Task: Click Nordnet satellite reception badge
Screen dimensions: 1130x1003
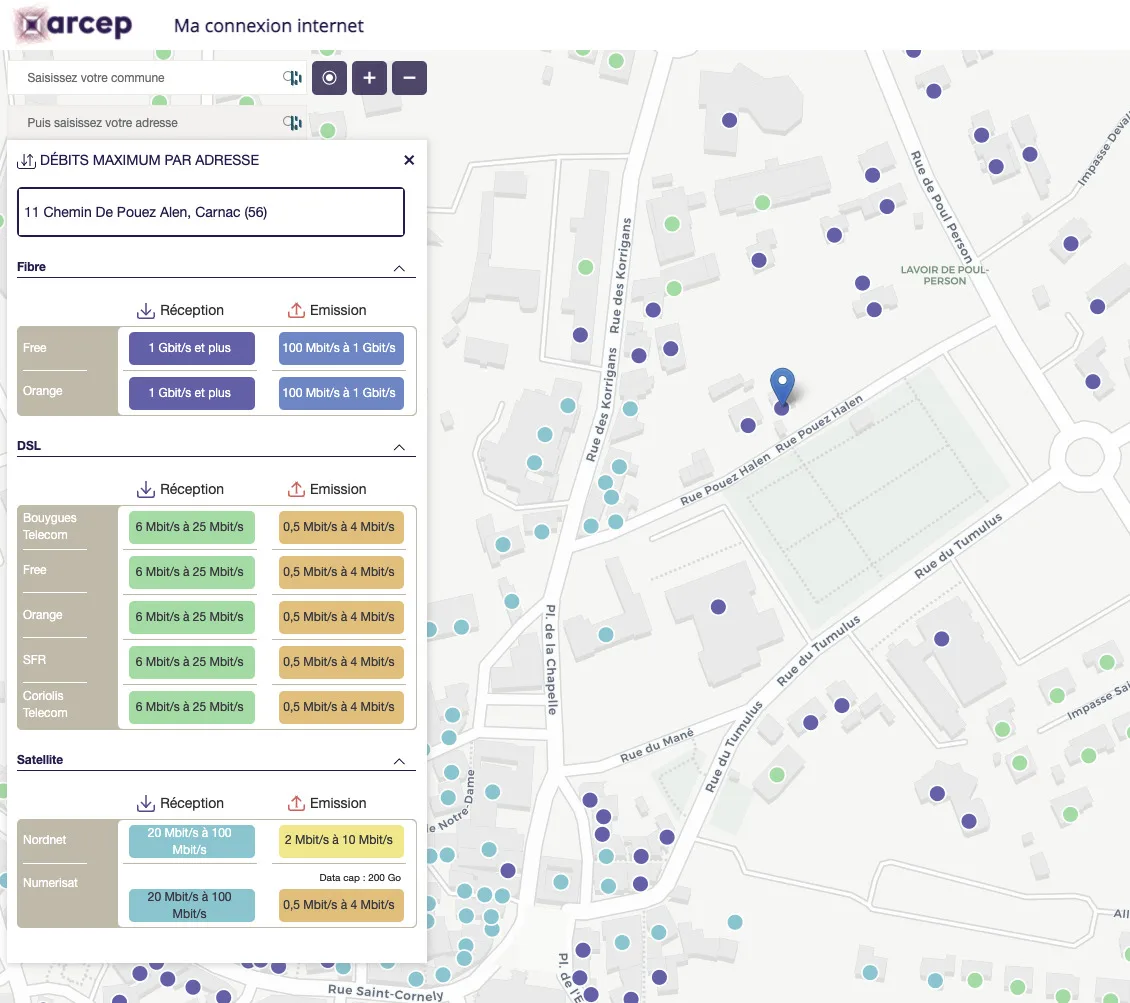Action: coord(192,841)
